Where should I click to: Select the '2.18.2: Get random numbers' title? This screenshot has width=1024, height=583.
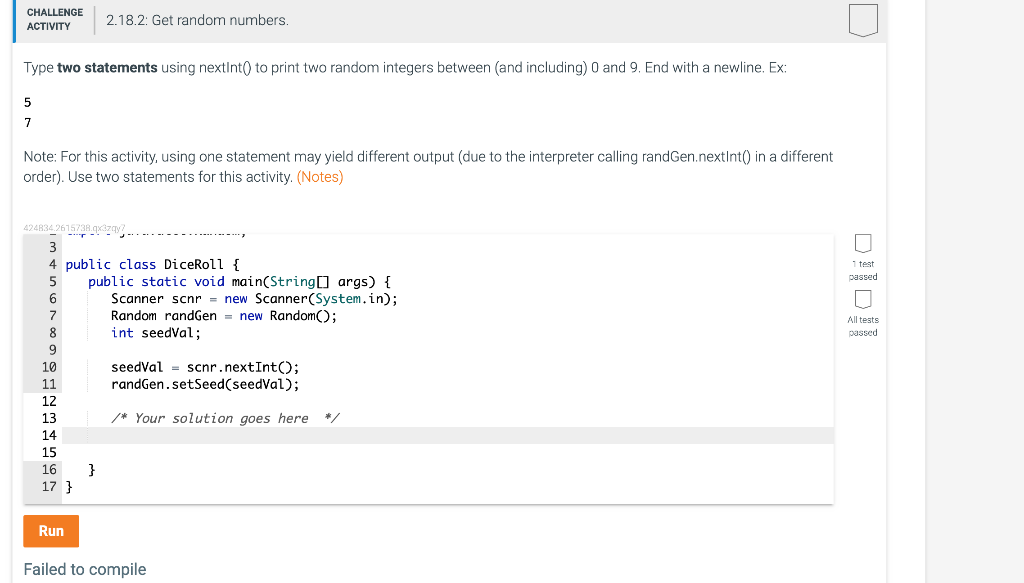pyautogui.click(x=200, y=20)
